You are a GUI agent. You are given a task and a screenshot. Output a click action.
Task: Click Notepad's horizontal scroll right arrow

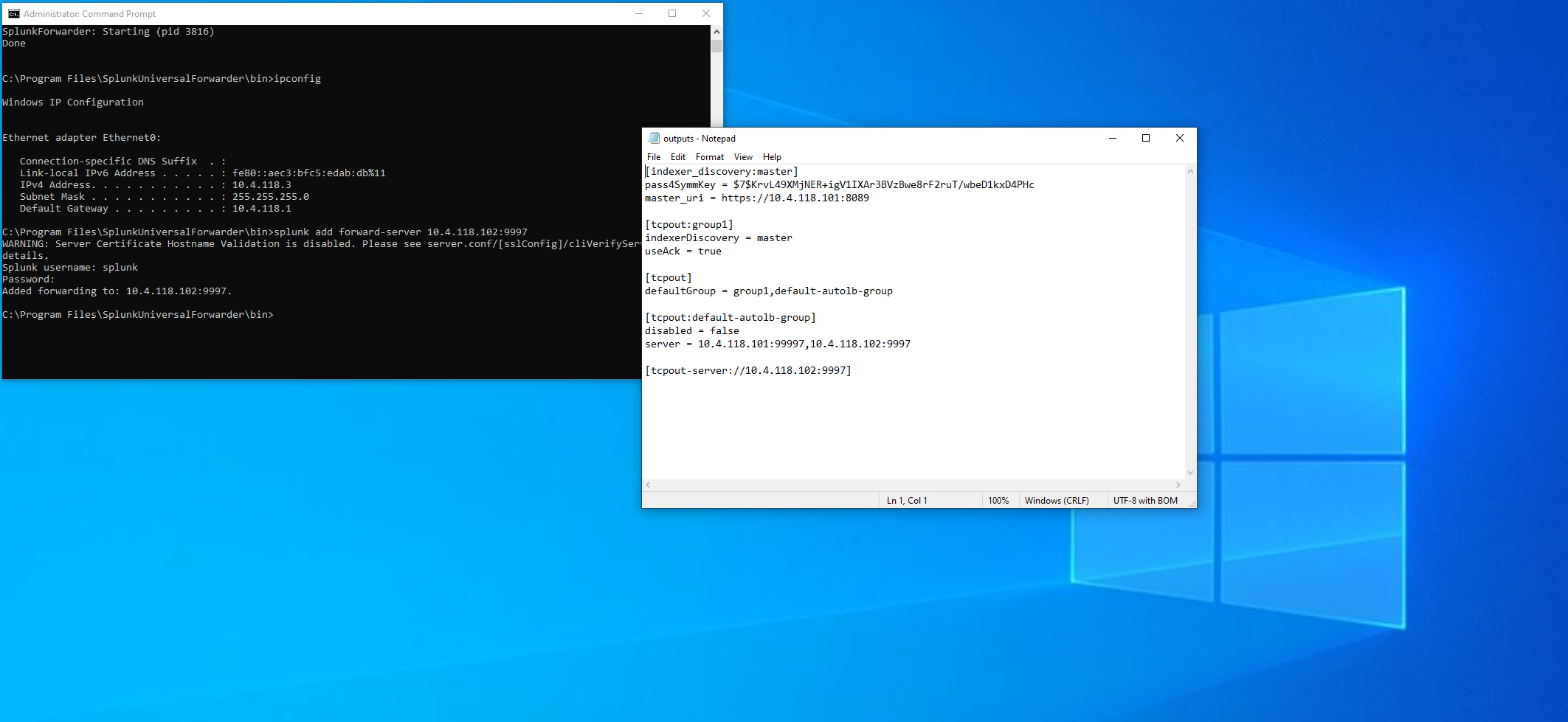(x=1178, y=485)
